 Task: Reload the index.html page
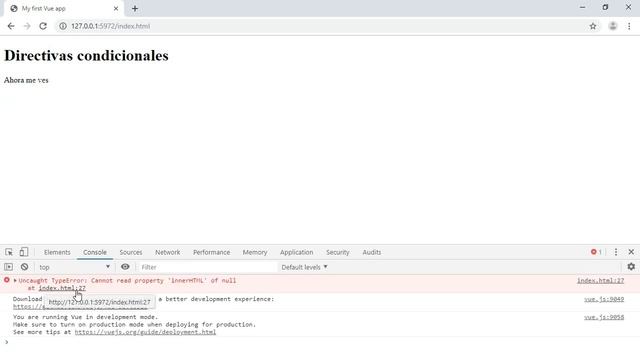[x=43, y=26]
